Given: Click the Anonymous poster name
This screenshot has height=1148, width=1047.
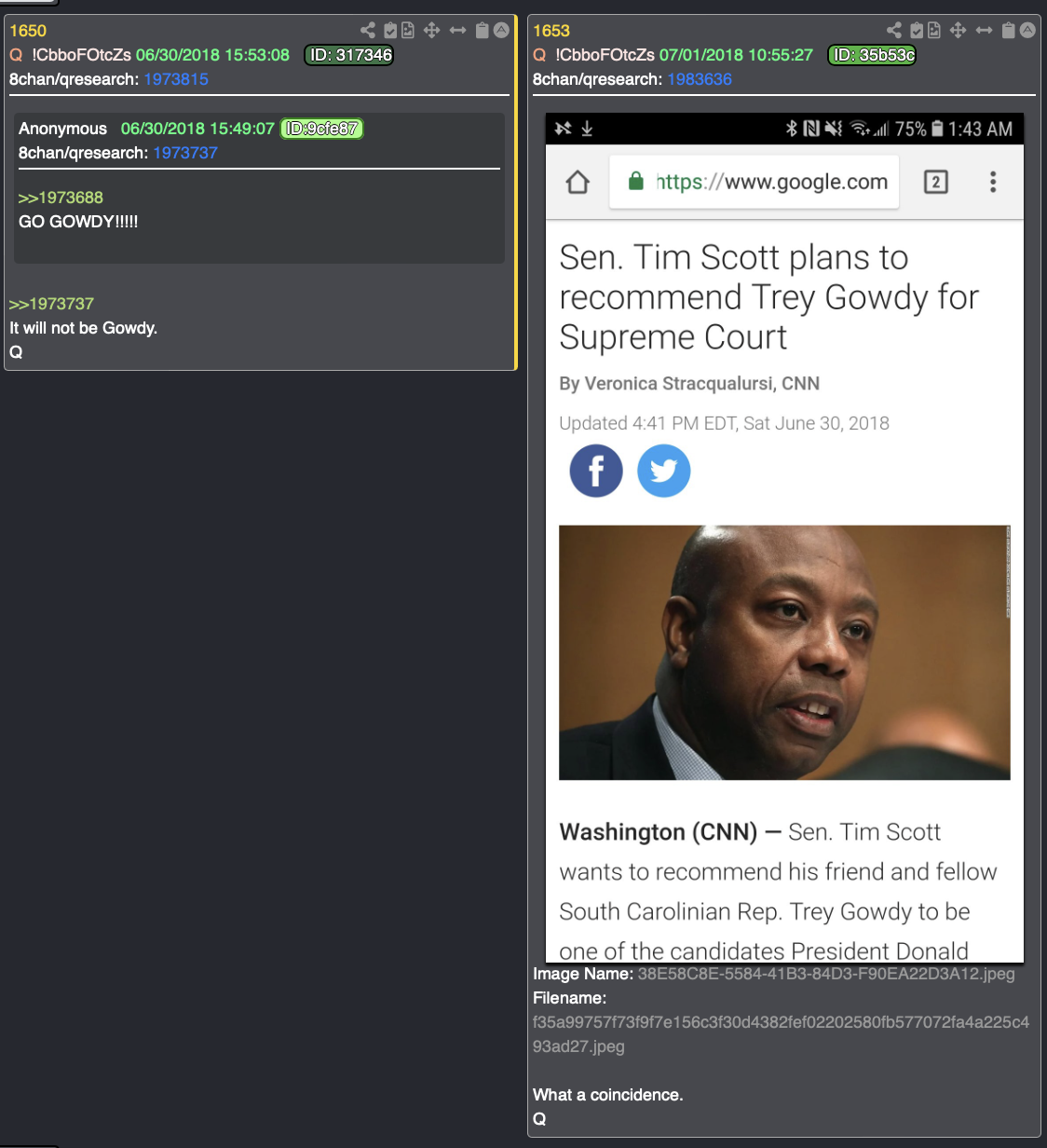Looking at the screenshot, I should (x=62, y=129).
